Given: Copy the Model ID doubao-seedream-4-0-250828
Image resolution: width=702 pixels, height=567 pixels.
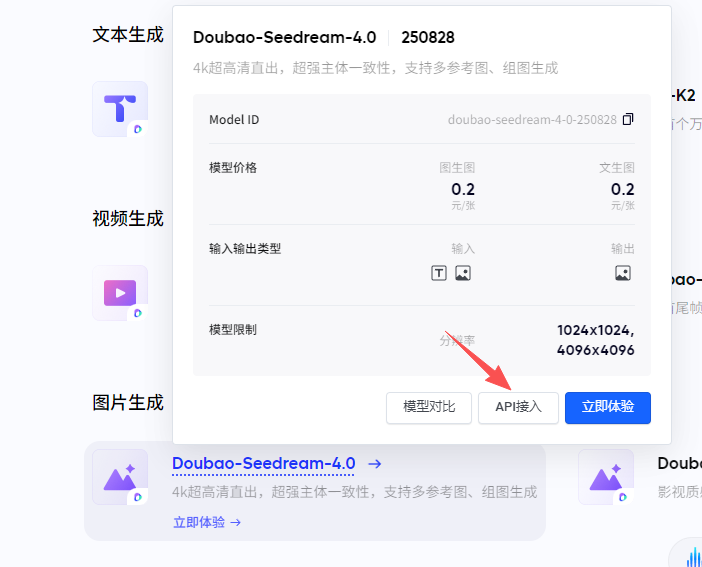Looking at the screenshot, I should (628, 119).
